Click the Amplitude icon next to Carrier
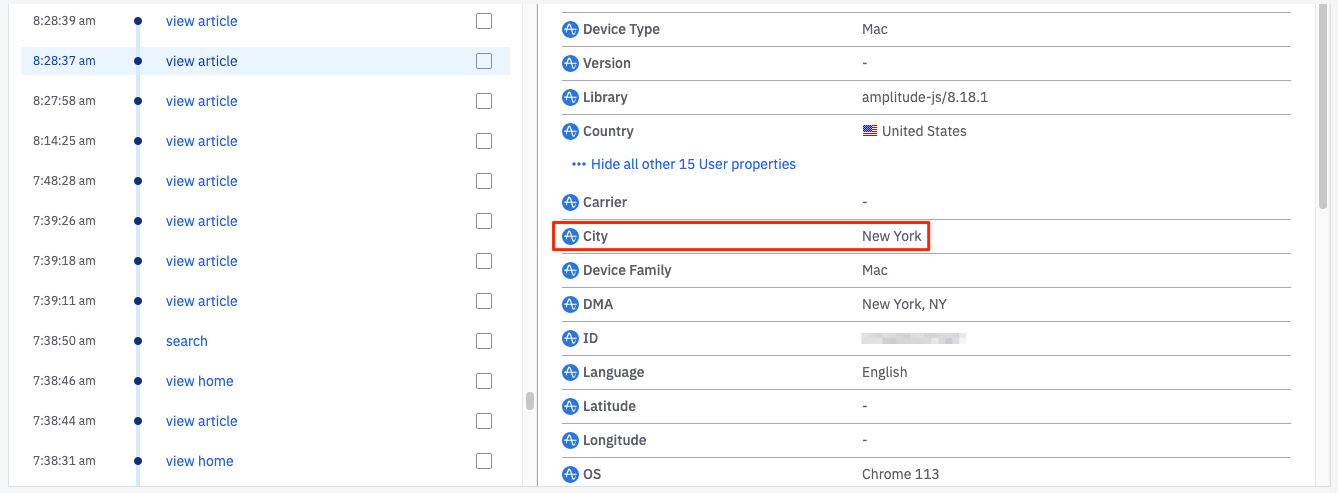 (571, 202)
